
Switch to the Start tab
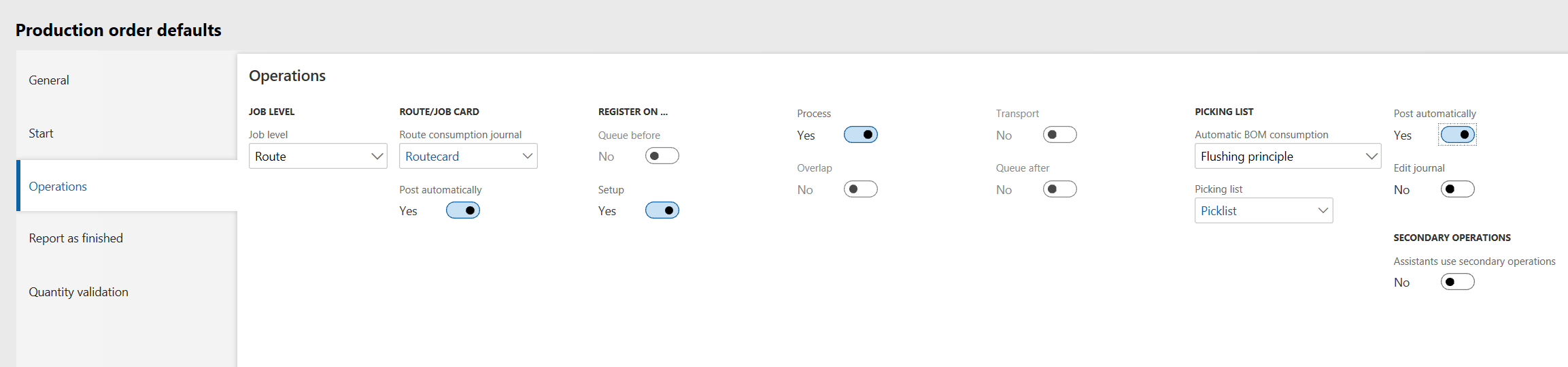click(41, 133)
